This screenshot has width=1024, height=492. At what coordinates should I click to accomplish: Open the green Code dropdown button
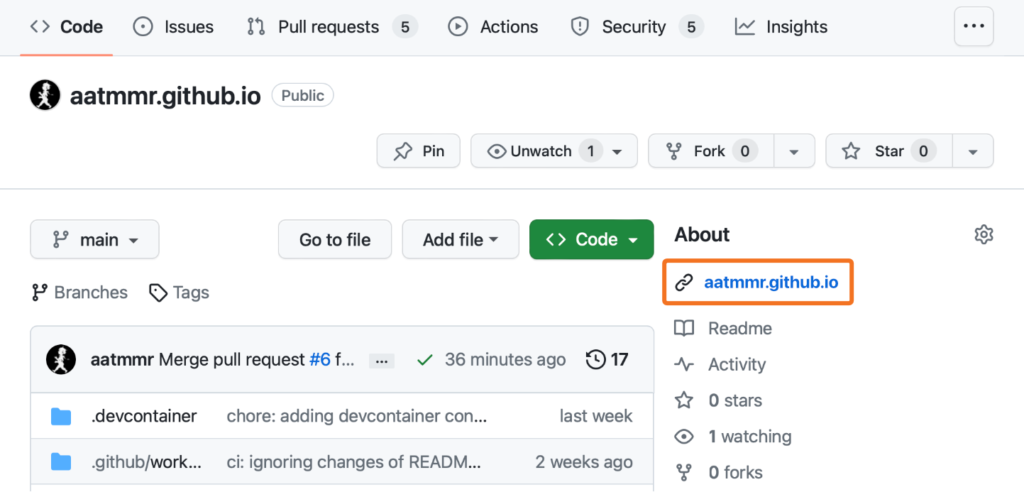click(592, 239)
